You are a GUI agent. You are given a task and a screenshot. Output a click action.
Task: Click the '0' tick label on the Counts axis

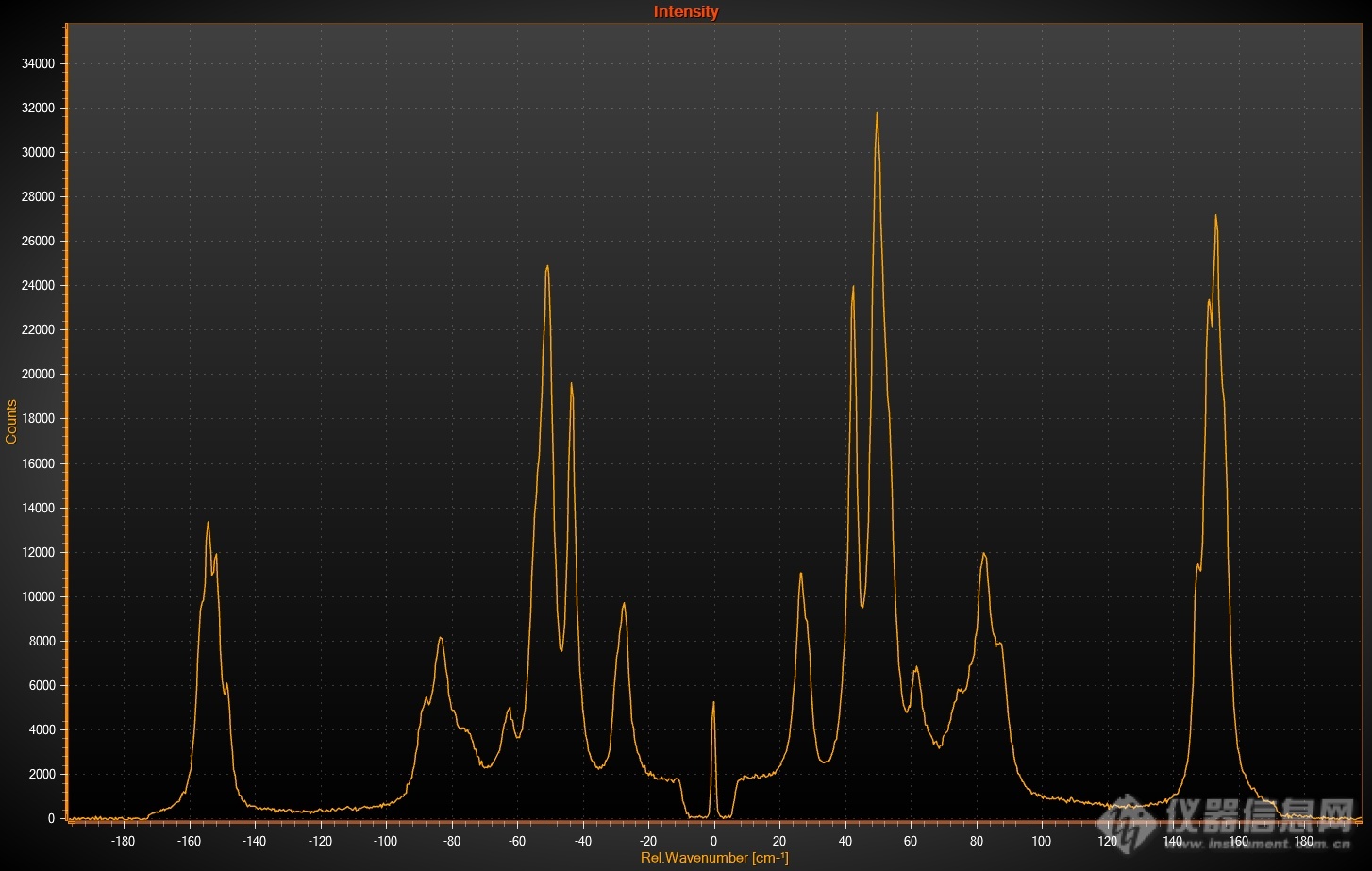52,818
